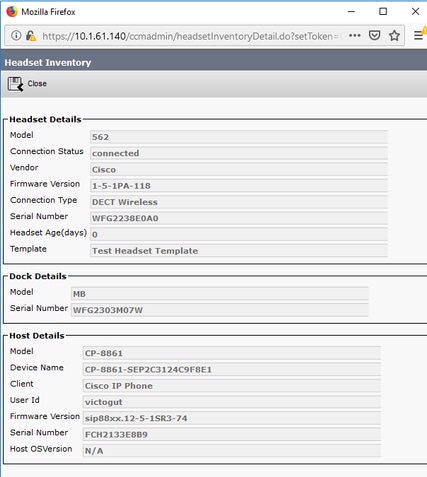This screenshot has width=427, height=477.
Task: Click Host OSVersion field showing N/A
Action: 232,451
